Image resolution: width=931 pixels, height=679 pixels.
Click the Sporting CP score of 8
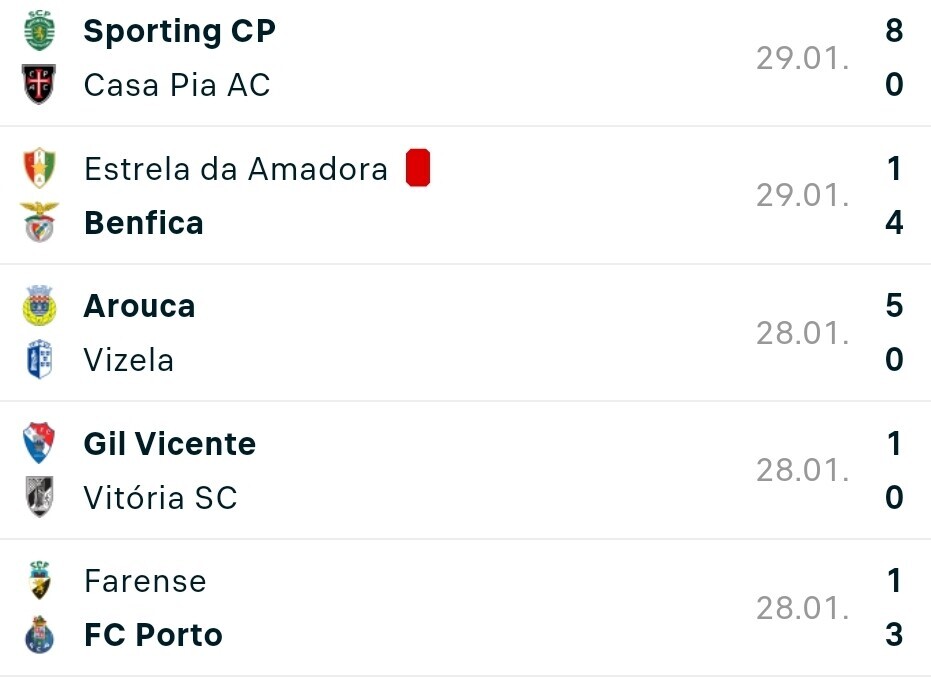point(894,31)
